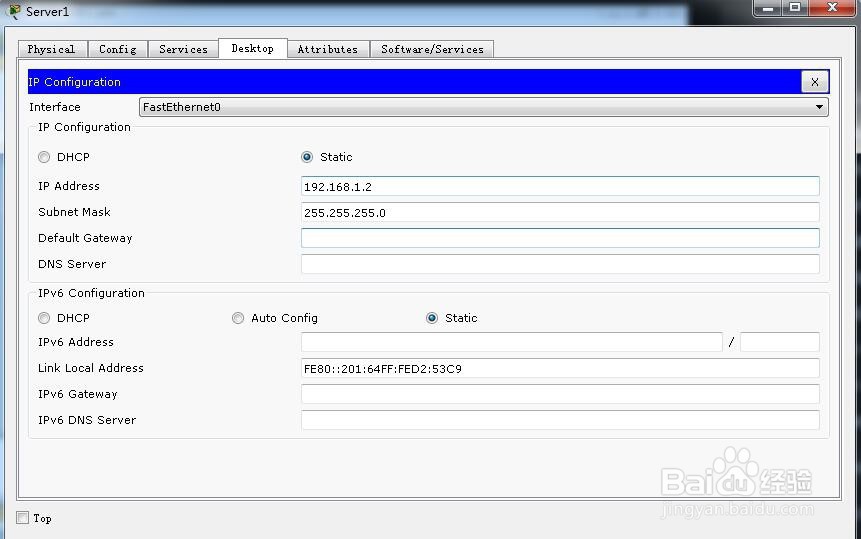
Task: Select the IPv4 Static radio button
Action: [x=307, y=157]
